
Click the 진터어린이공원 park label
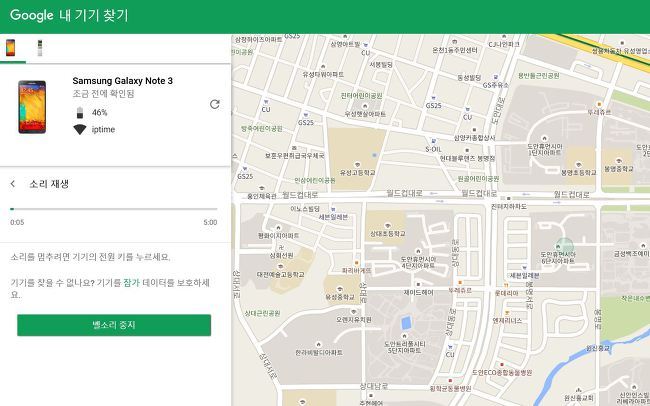click(361, 96)
